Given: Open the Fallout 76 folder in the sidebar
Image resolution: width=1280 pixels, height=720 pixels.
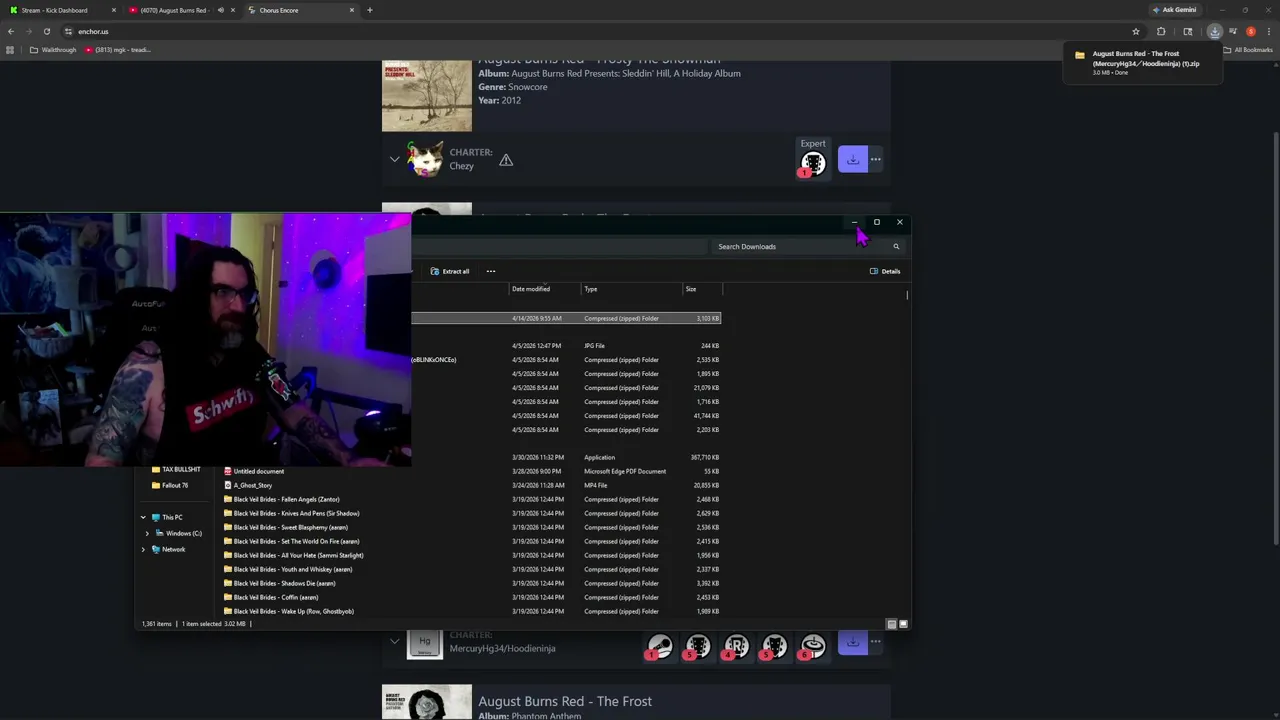Looking at the screenshot, I should coord(170,485).
